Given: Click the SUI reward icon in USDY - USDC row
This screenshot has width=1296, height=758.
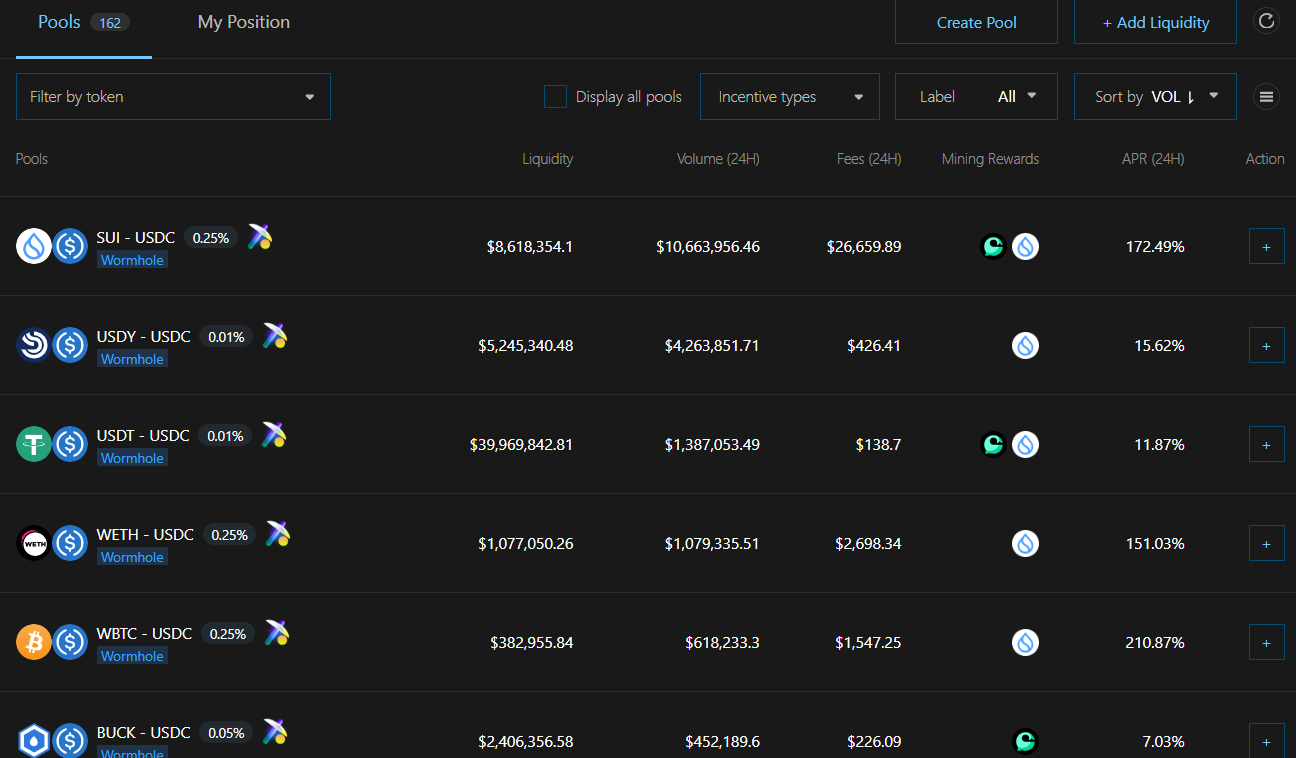Looking at the screenshot, I should tap(1025, 345).
